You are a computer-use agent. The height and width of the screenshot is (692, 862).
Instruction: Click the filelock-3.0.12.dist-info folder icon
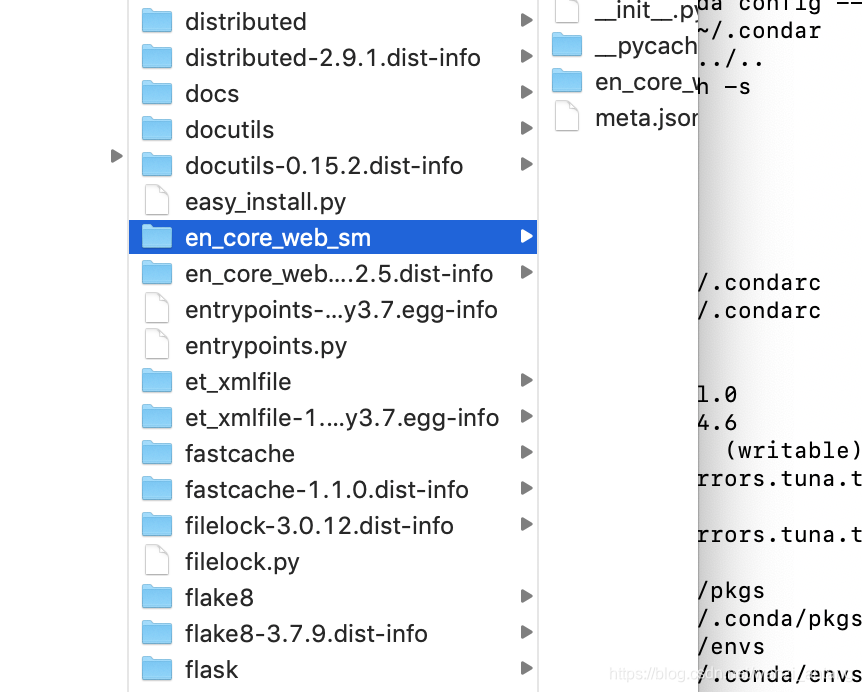(157, 525)
